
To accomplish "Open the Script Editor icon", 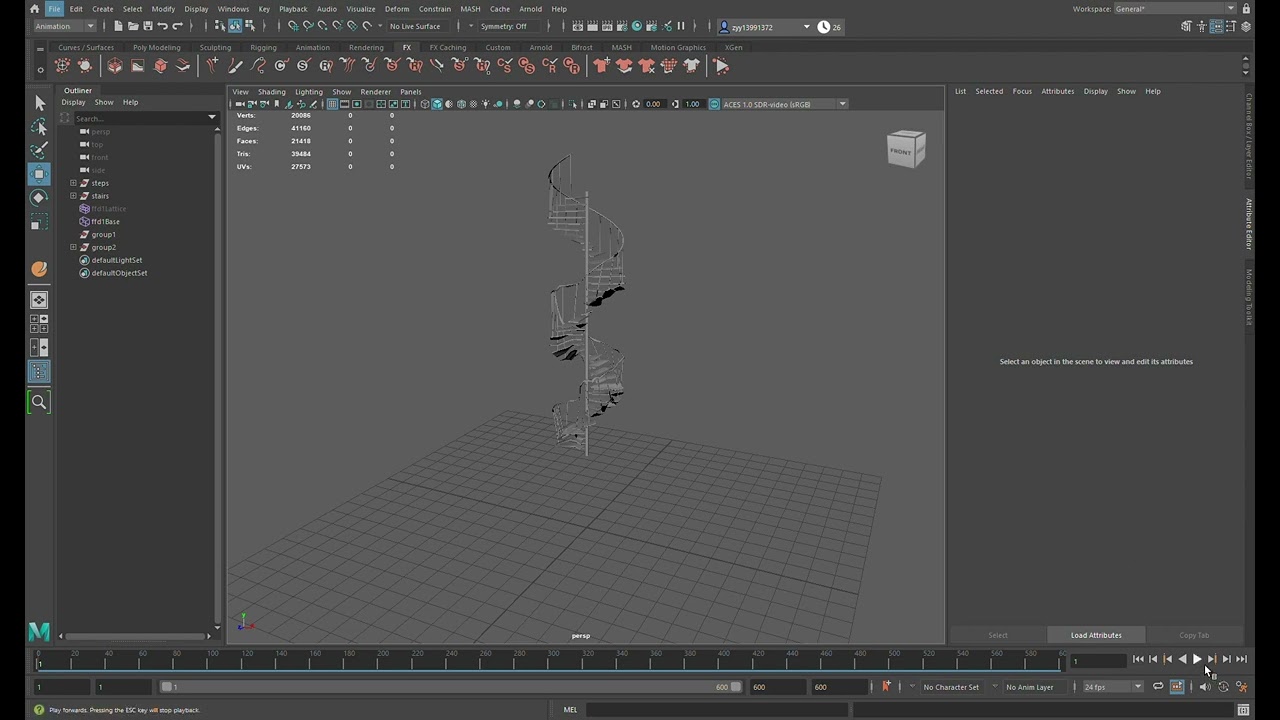I will (x=1243, y=710).
